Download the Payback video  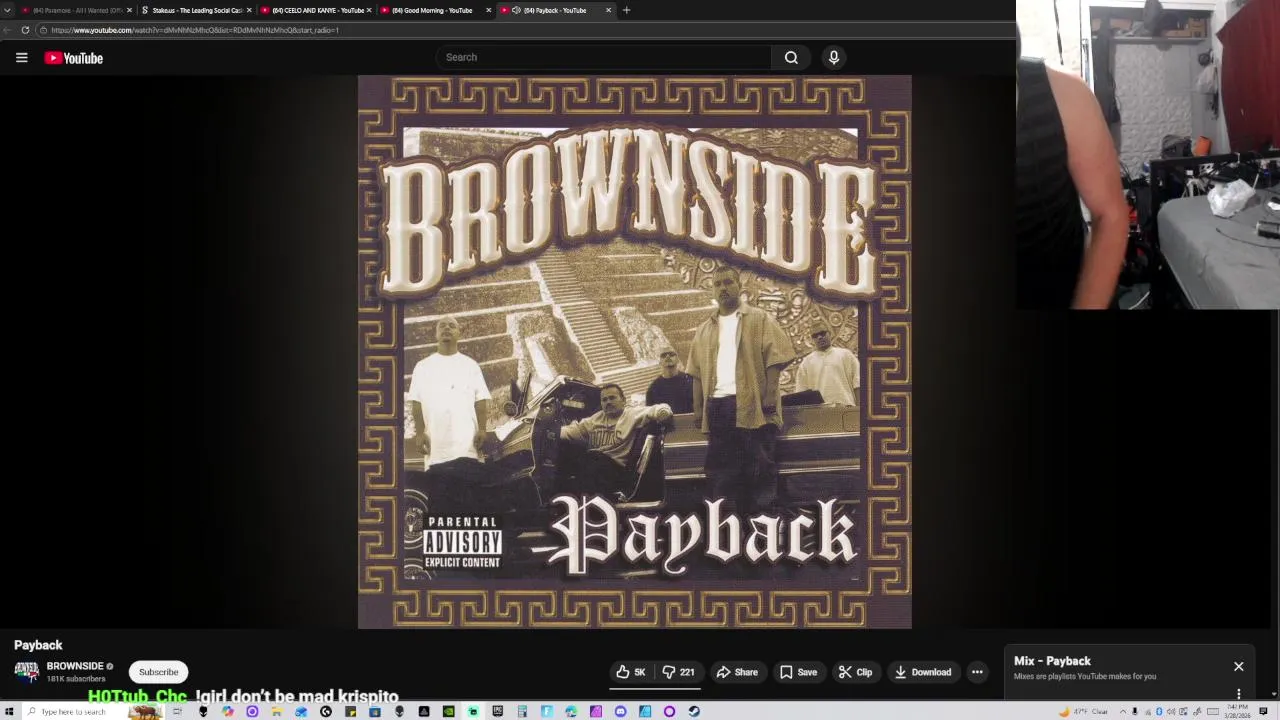point(922,672)
